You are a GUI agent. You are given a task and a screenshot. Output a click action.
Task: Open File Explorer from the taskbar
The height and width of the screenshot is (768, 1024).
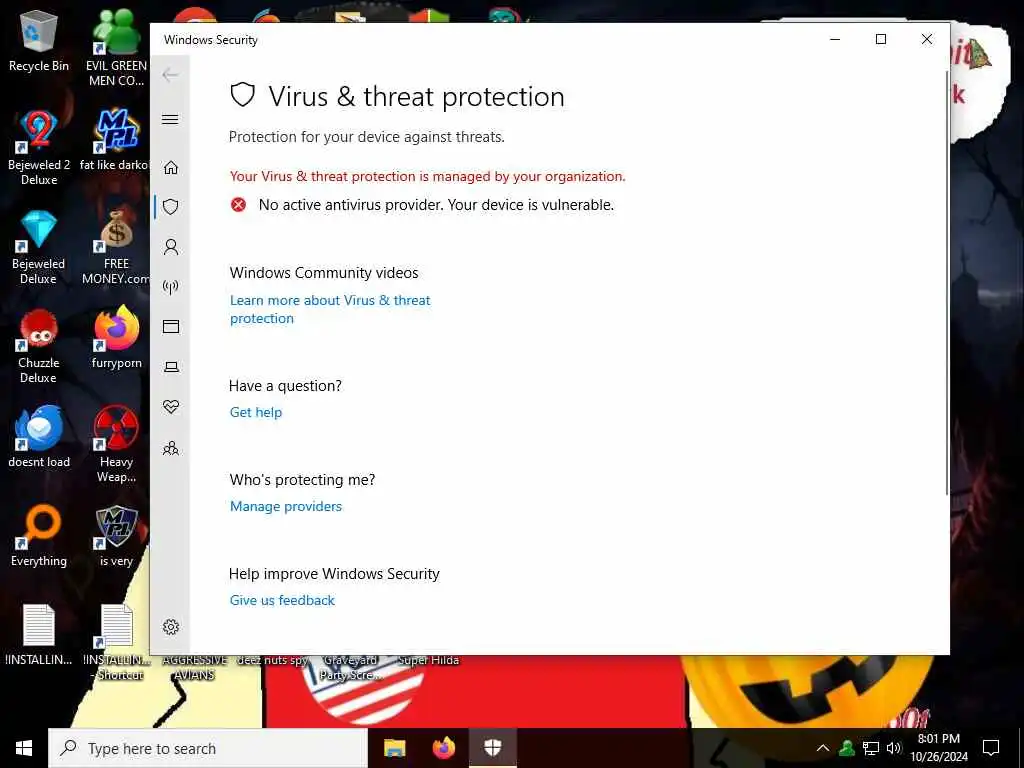(x=394, y=748)
